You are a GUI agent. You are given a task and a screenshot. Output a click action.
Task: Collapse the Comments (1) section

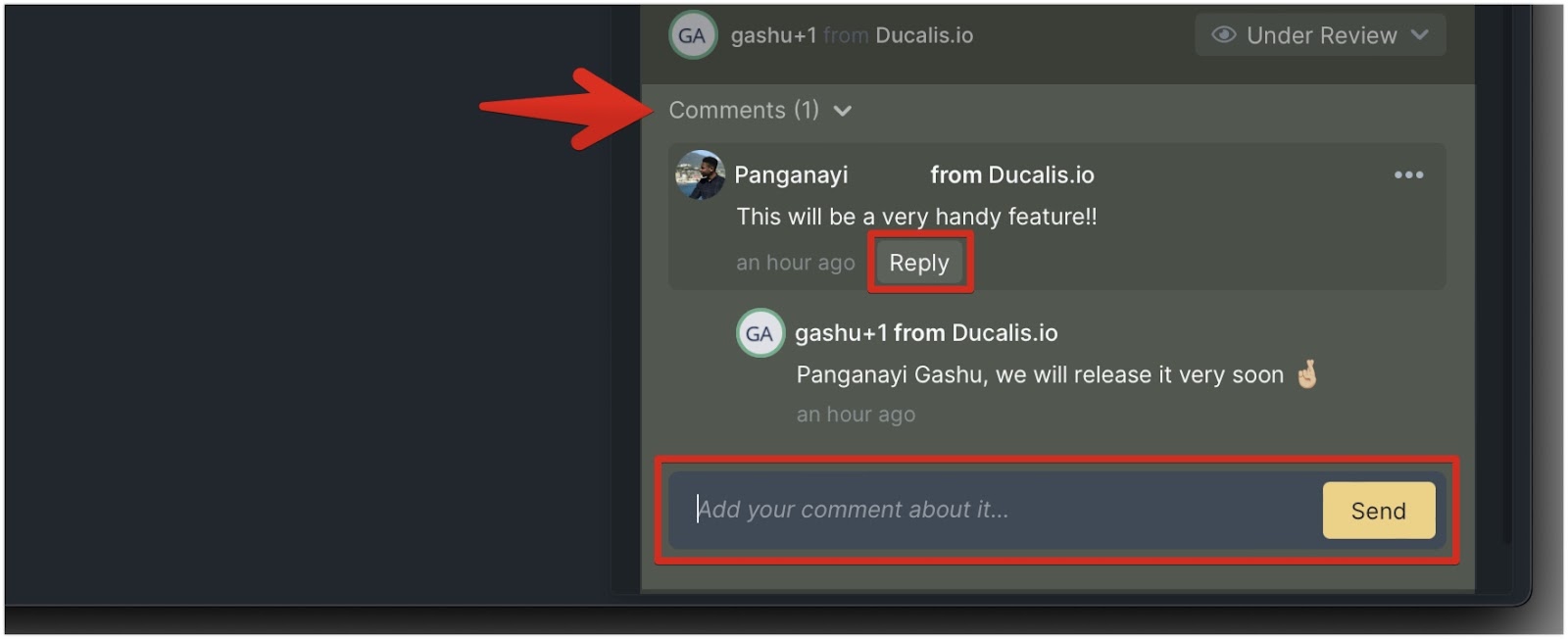(x=759, y=110)
